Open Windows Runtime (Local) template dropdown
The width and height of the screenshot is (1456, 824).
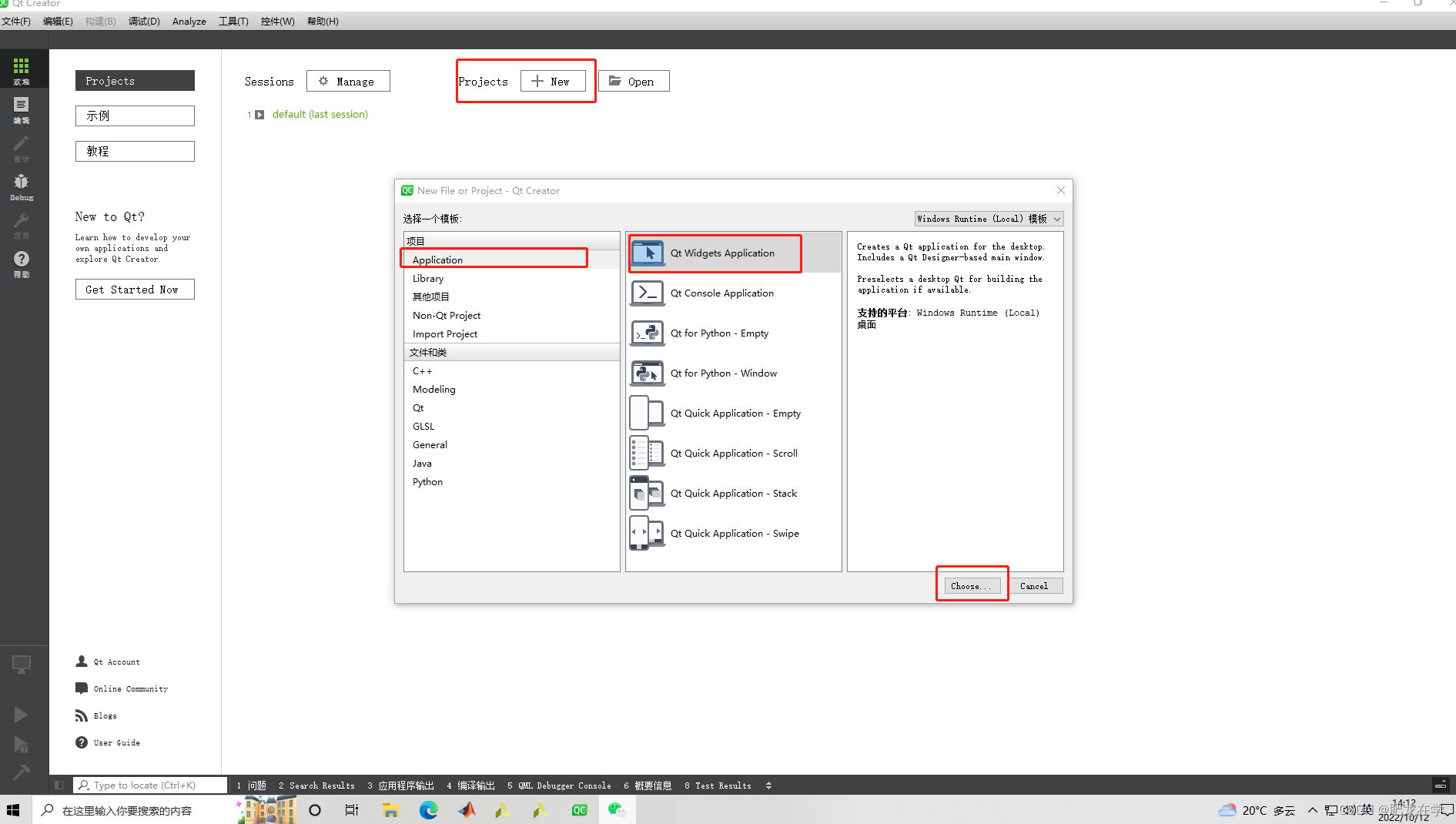coord(989,219)
